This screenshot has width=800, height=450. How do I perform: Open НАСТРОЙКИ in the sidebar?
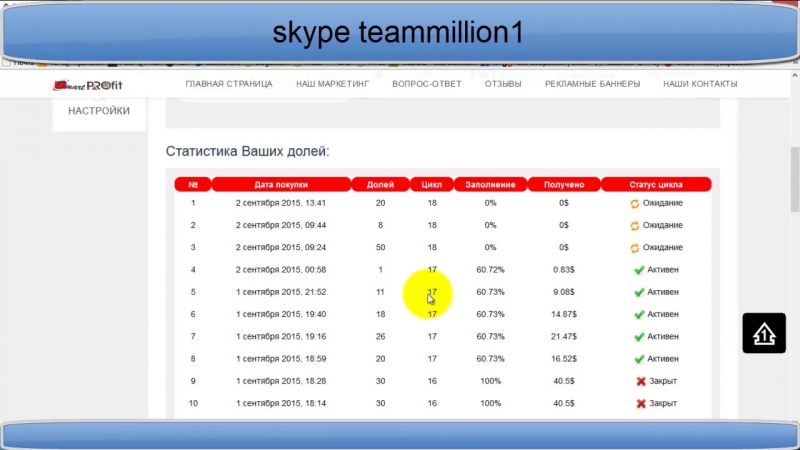coord(99,111)
